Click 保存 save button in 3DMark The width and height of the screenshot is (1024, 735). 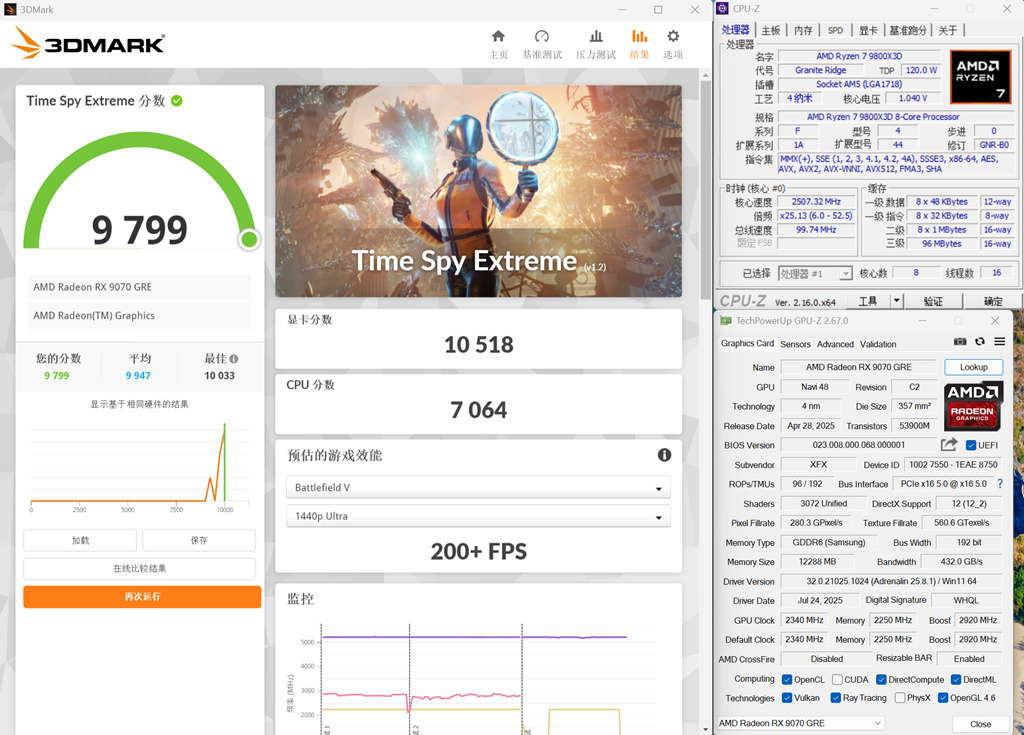[x=199, y=540]
